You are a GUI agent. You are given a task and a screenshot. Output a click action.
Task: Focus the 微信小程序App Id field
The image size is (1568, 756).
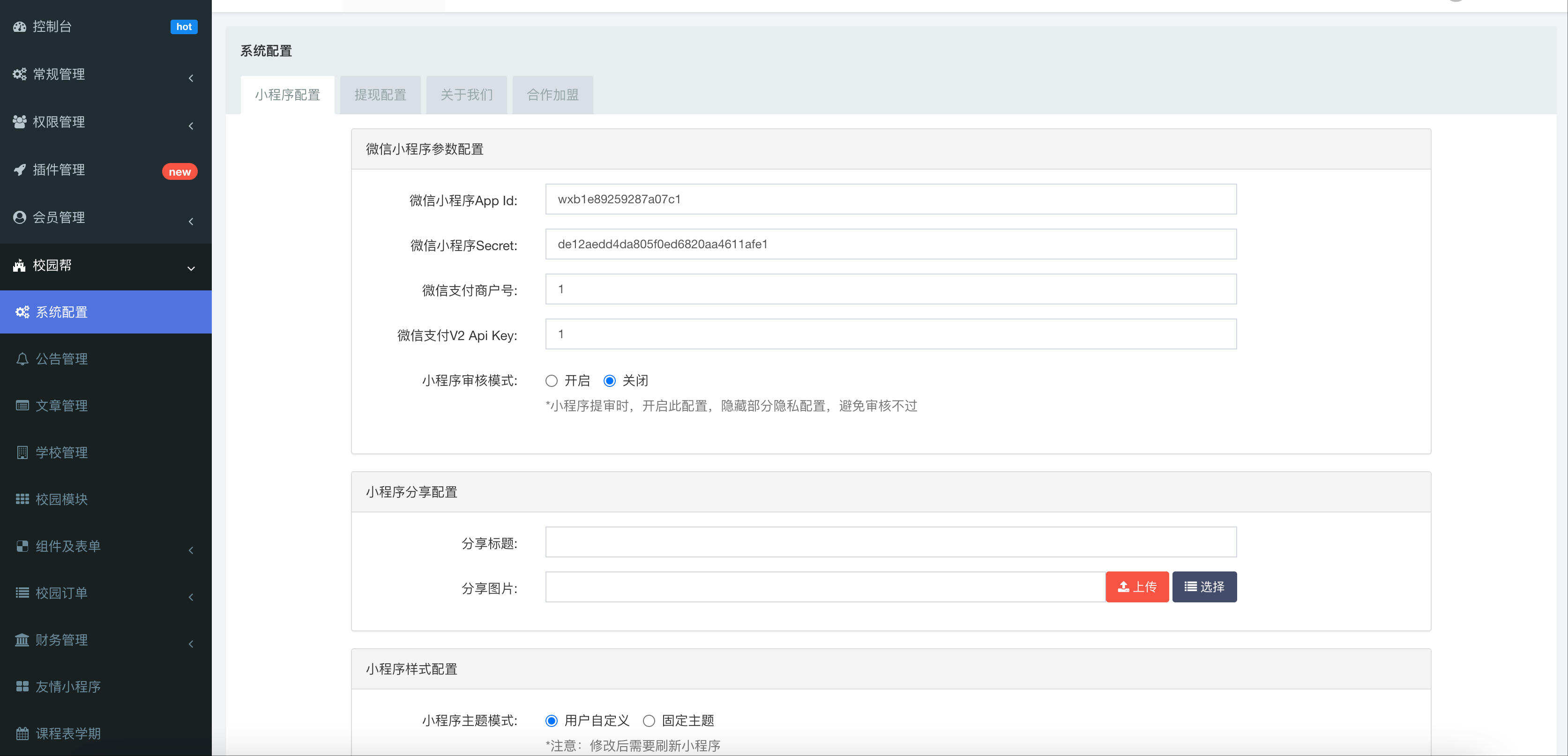tap(890, 200)
